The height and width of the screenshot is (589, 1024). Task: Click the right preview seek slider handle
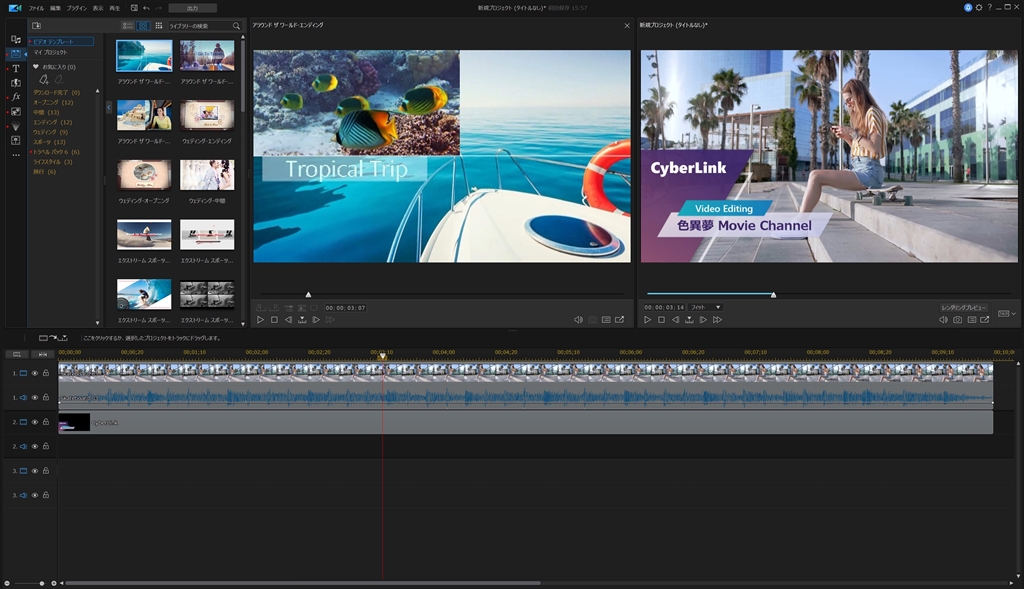tap(773, 294)
